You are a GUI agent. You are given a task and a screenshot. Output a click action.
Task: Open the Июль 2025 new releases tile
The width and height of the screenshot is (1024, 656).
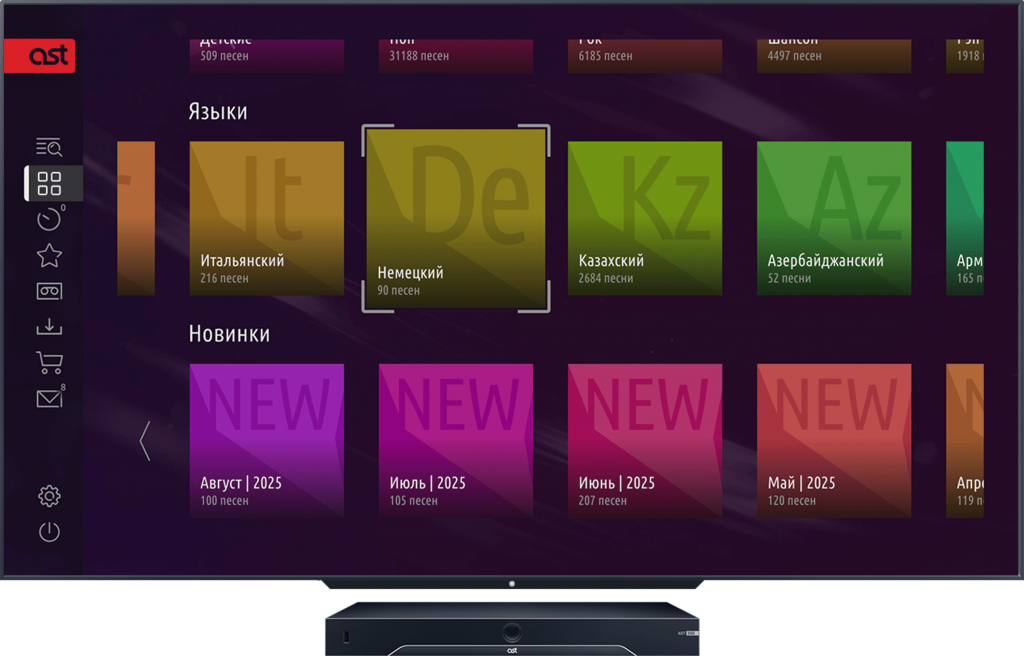click(x=455, y=440)
